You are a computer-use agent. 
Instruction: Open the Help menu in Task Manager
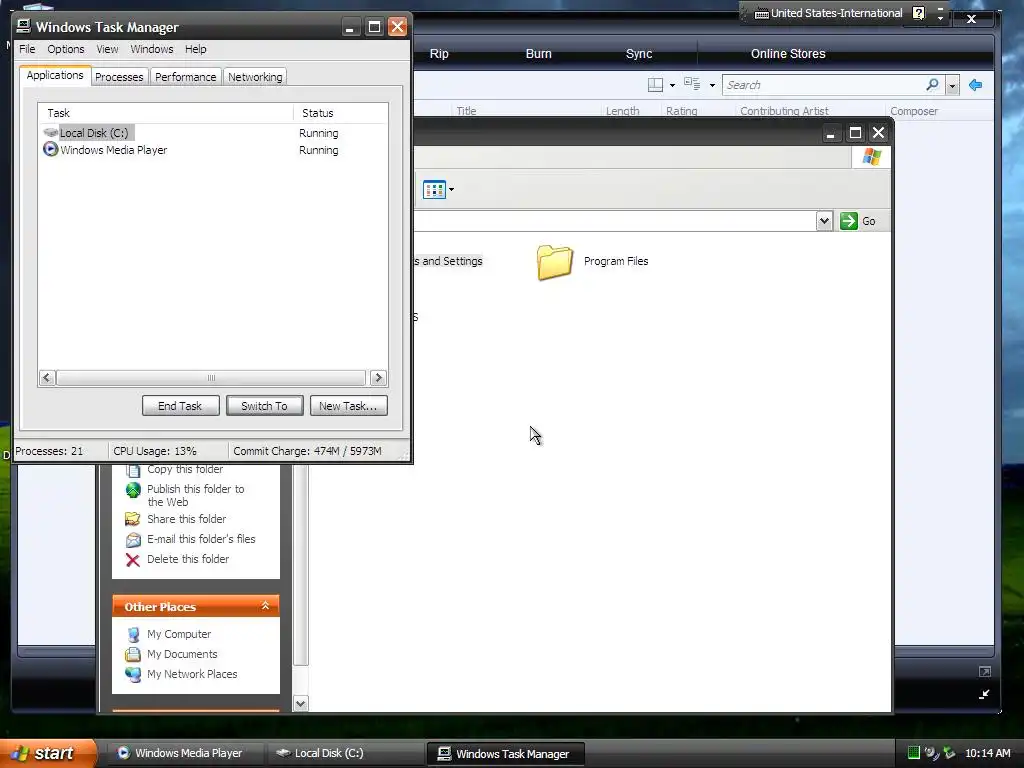coord(195,49)
